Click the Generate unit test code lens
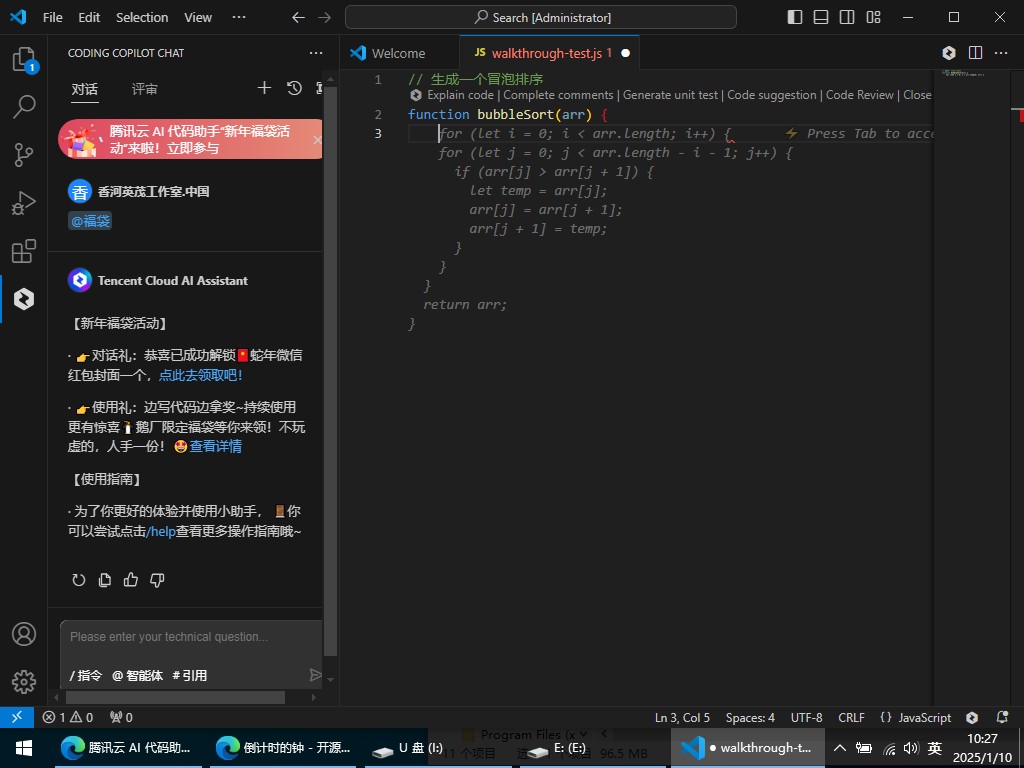This screenshot has height=768, width=1024. point(670,95)
